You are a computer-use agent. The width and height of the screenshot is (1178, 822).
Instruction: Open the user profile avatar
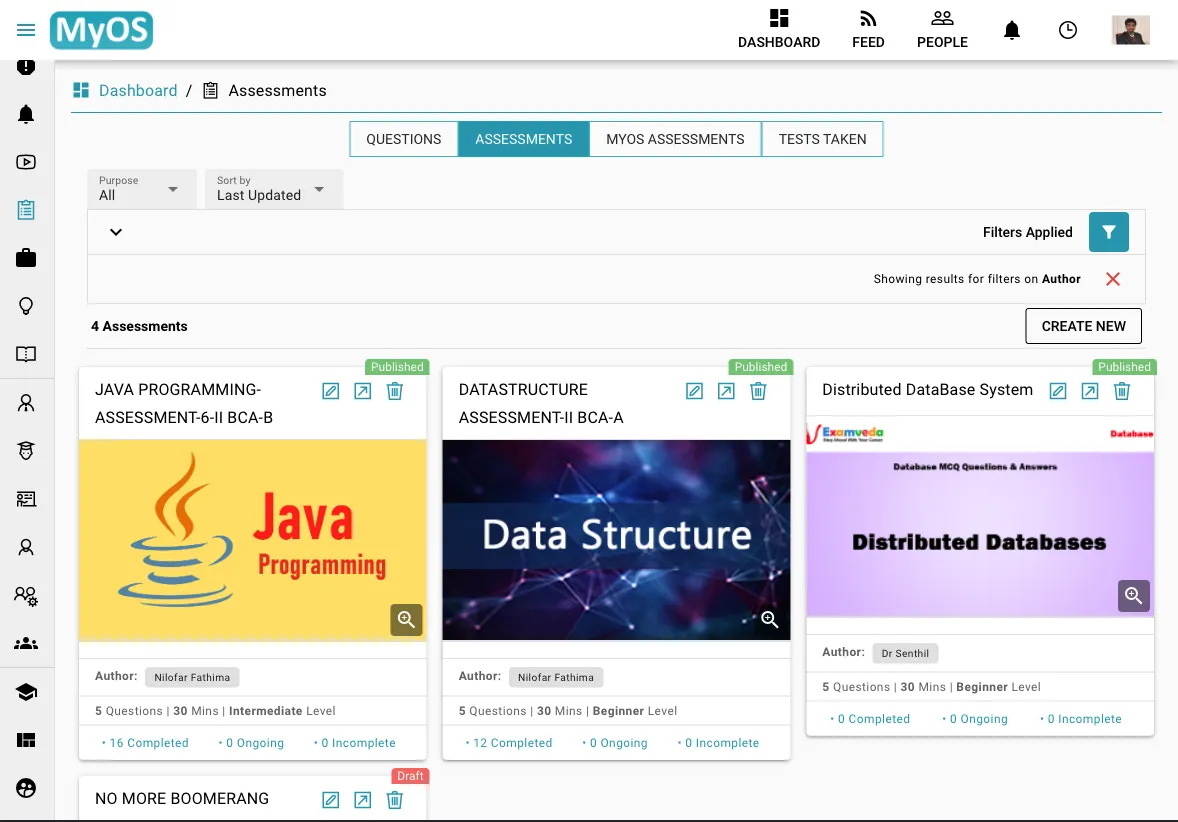click(x=1131, y=30)
